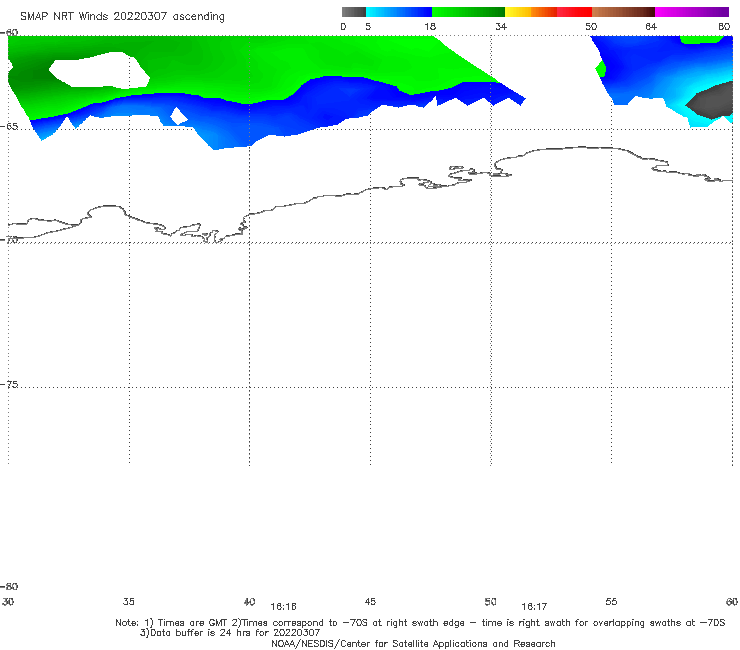Click the latitude label '-65' on the left axis
Image resolution: width=740 pixels, height=650 pixels.
pos(9,127)
